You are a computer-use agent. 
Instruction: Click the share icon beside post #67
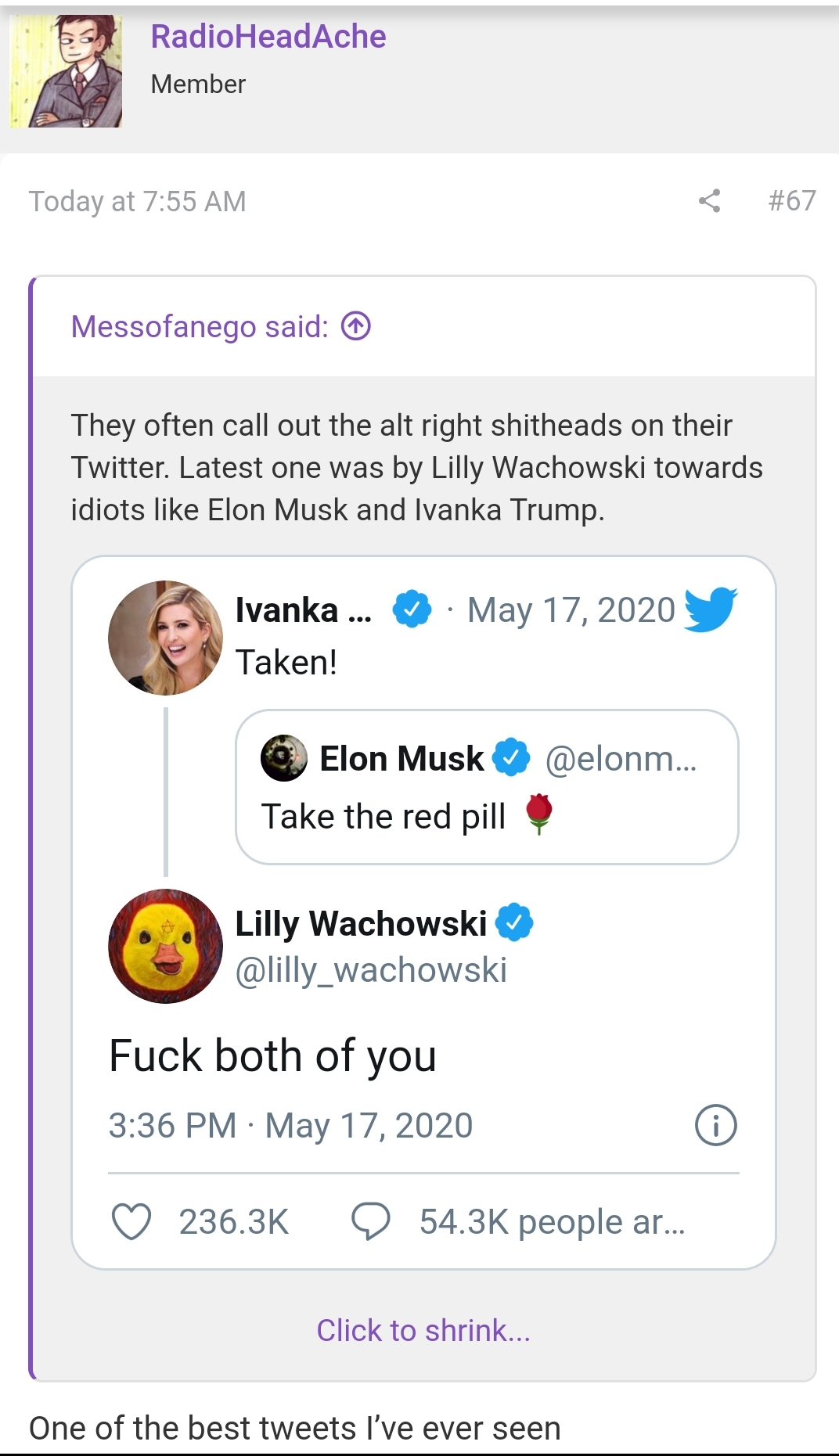(709, 201)
